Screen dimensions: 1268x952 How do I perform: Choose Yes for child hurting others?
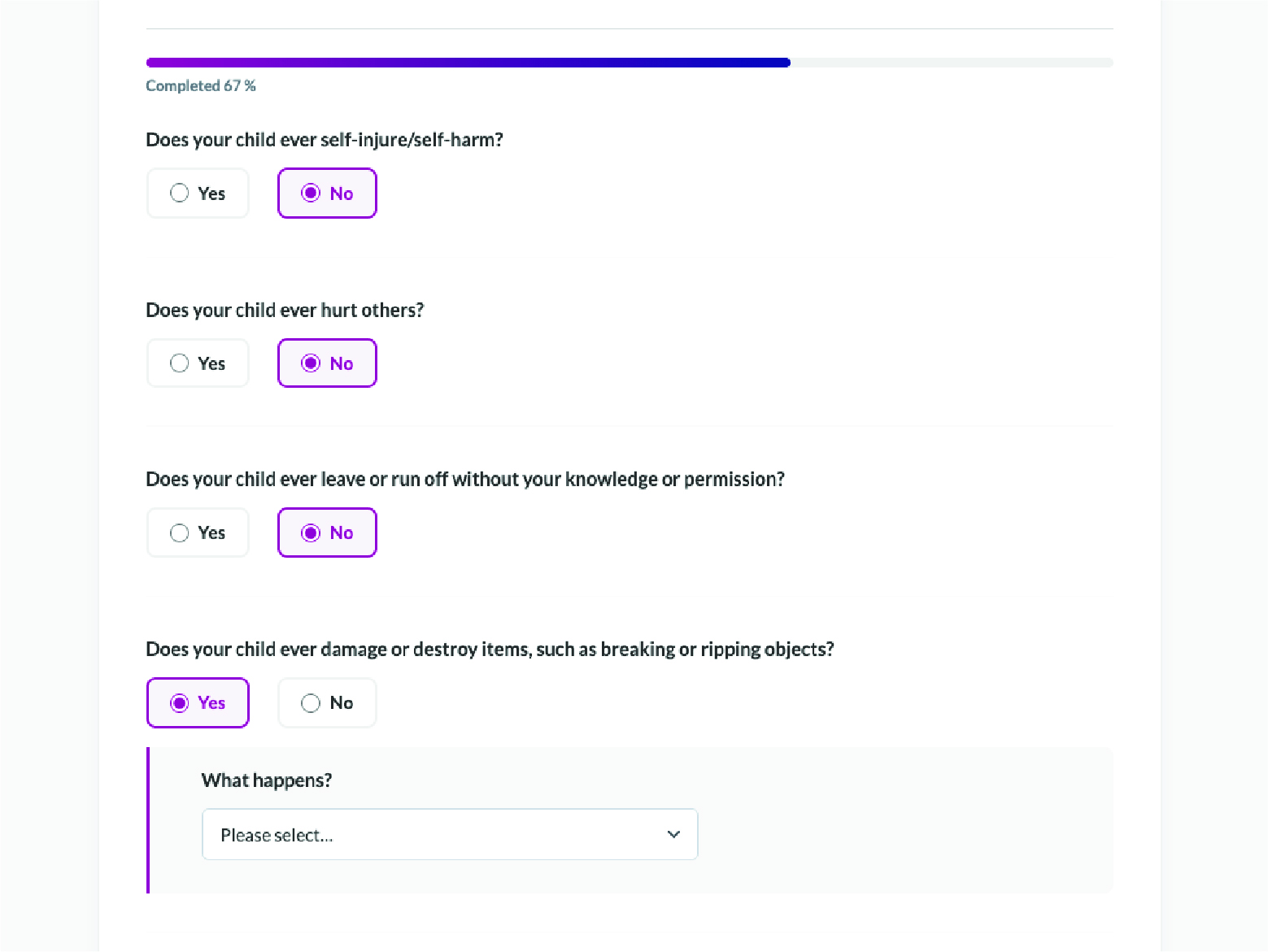click(198, 363)
